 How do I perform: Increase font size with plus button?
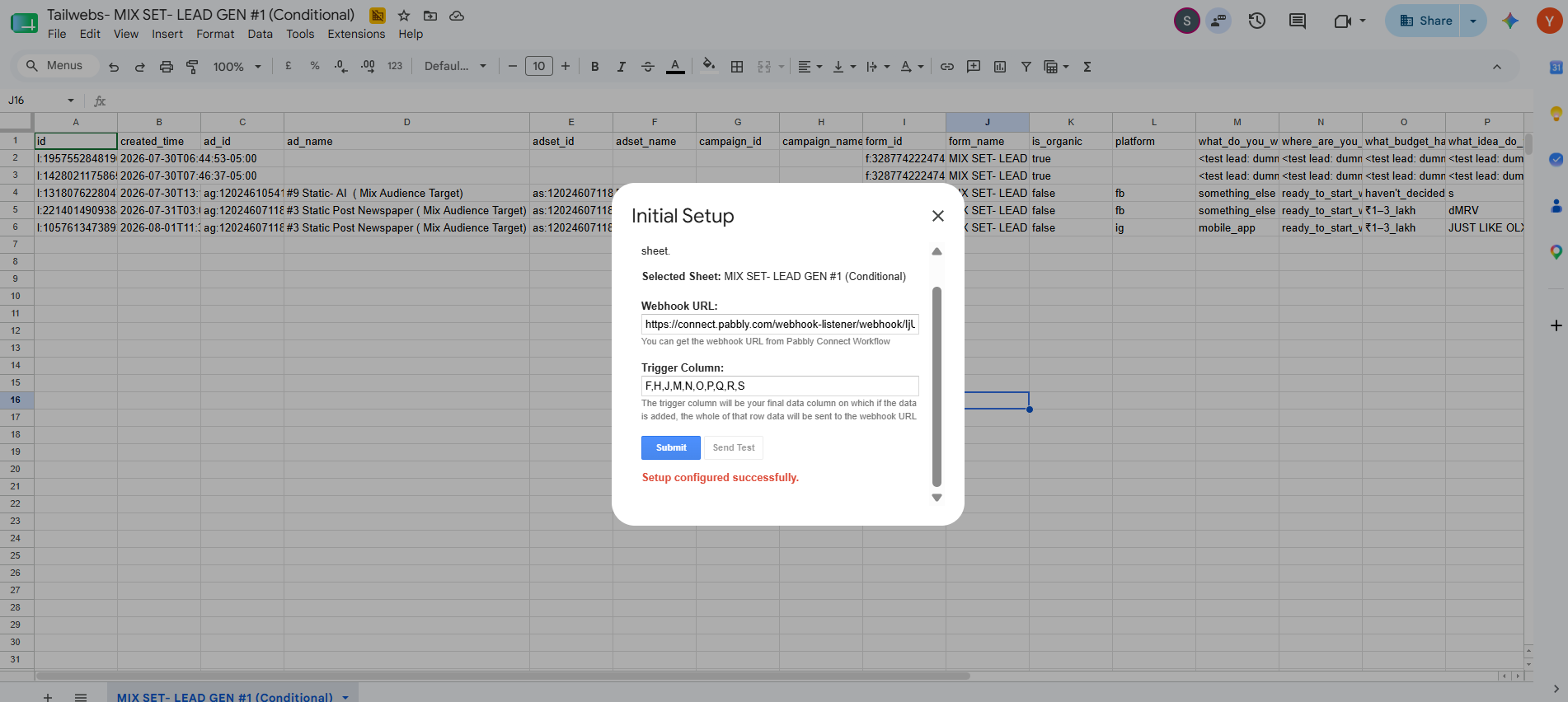click(566, 66)
